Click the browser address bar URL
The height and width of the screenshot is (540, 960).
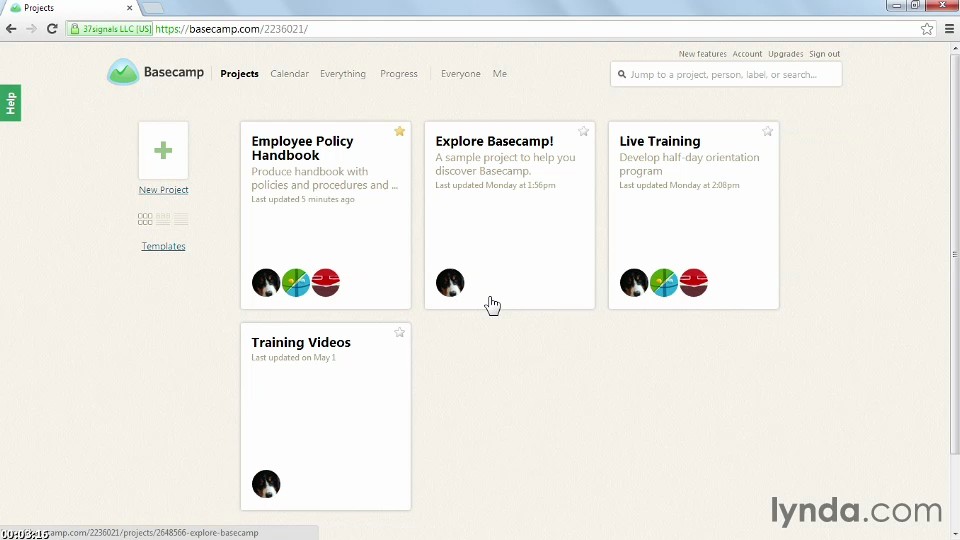click(x=231, y=29)
